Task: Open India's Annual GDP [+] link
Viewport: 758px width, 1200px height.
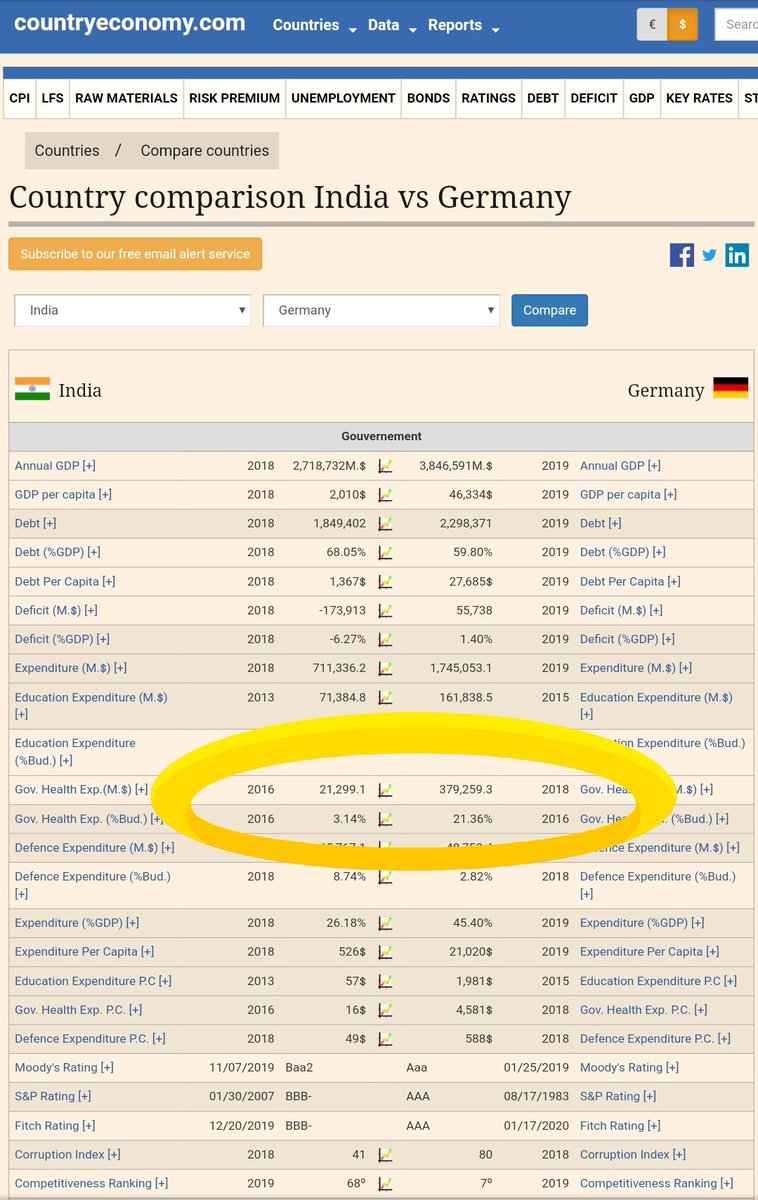Action: [x=55, y=466]
